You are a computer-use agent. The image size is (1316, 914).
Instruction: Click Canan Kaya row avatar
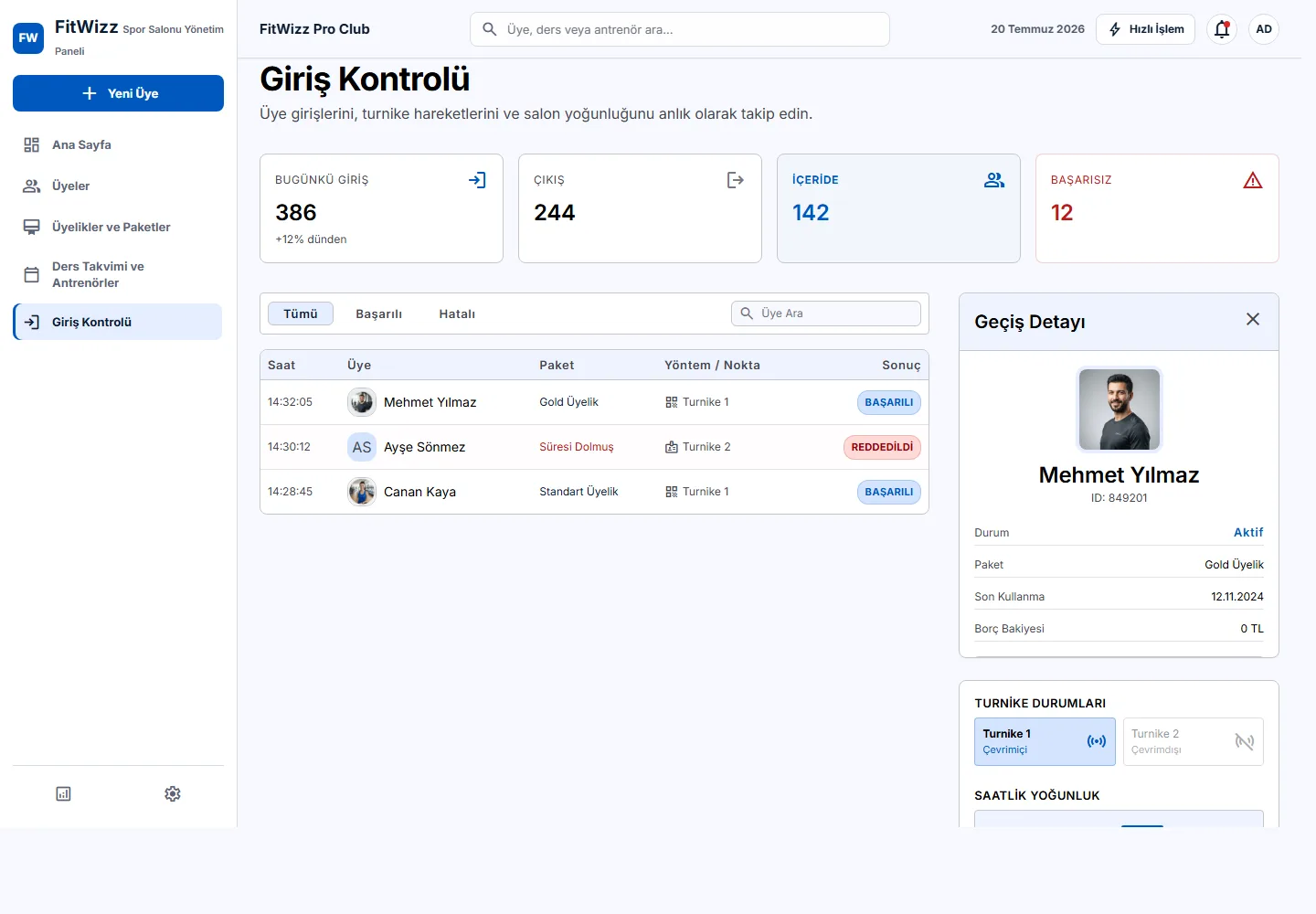tap(362, 492)
